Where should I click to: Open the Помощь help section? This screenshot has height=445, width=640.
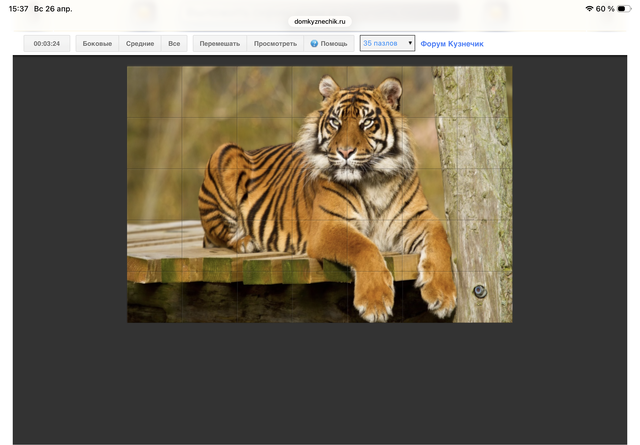click(334, 44)
